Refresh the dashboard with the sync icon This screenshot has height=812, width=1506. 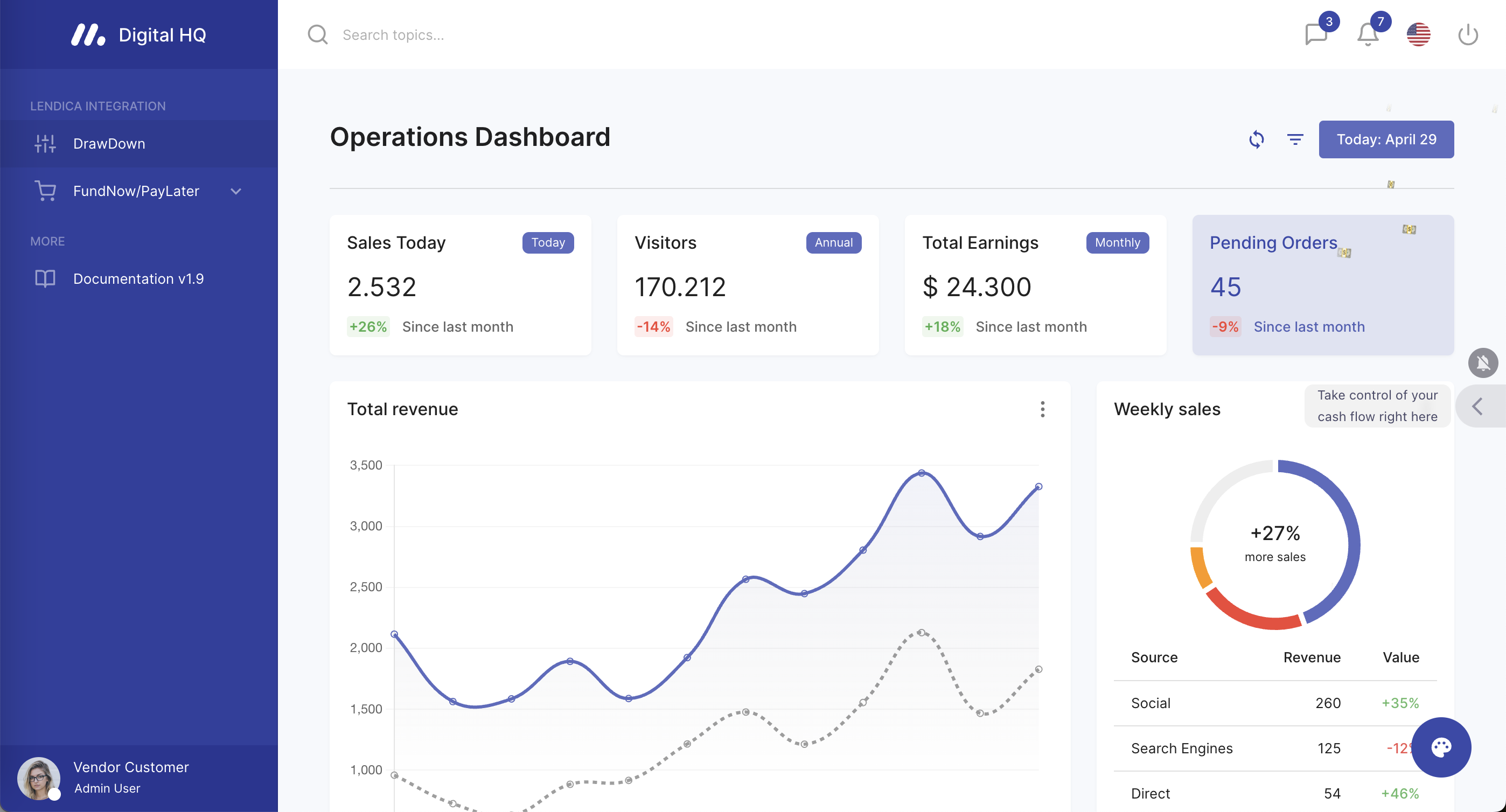pos(1257,139)
